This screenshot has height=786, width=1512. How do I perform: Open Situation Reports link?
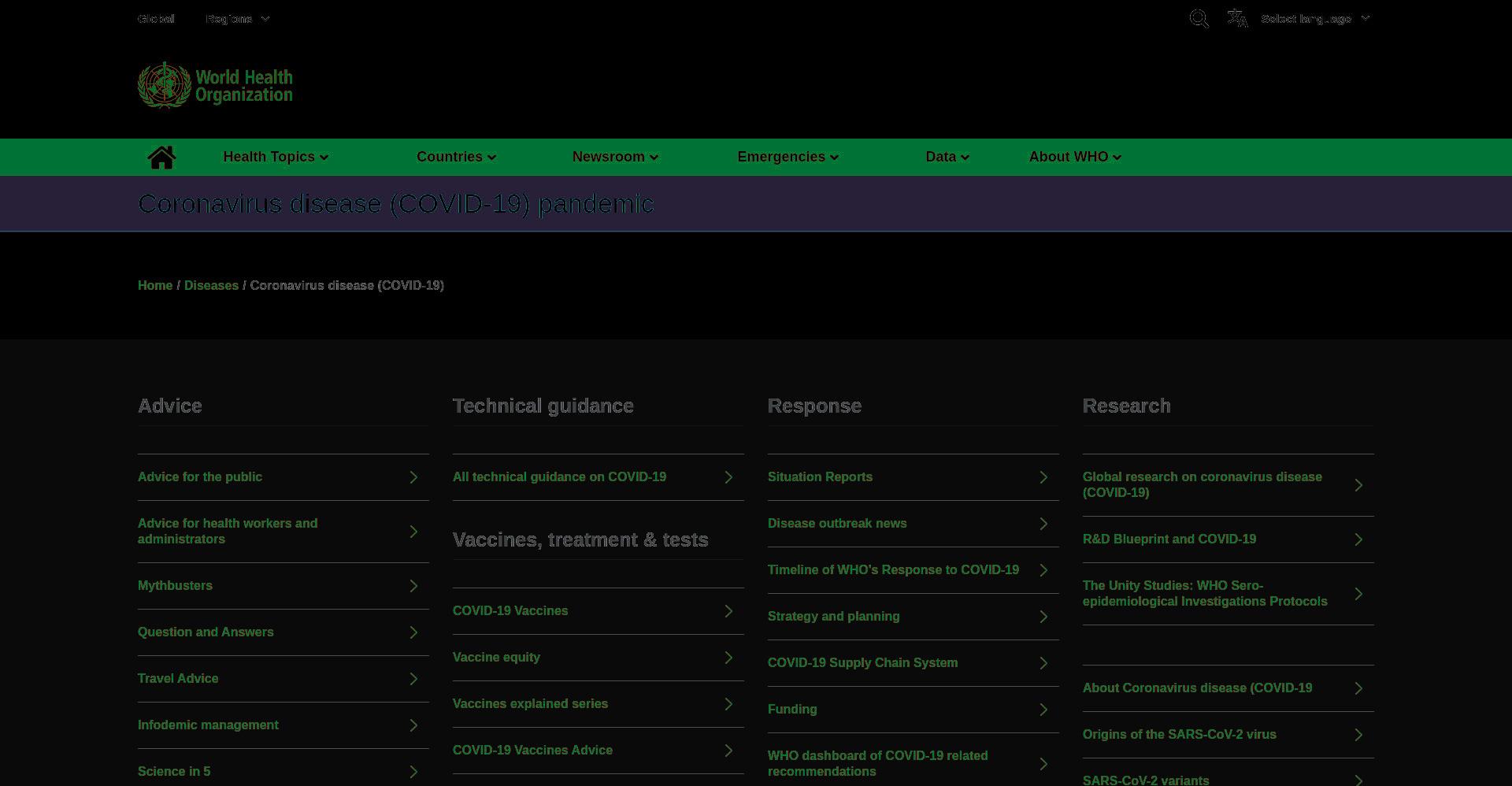click(820, 477)
